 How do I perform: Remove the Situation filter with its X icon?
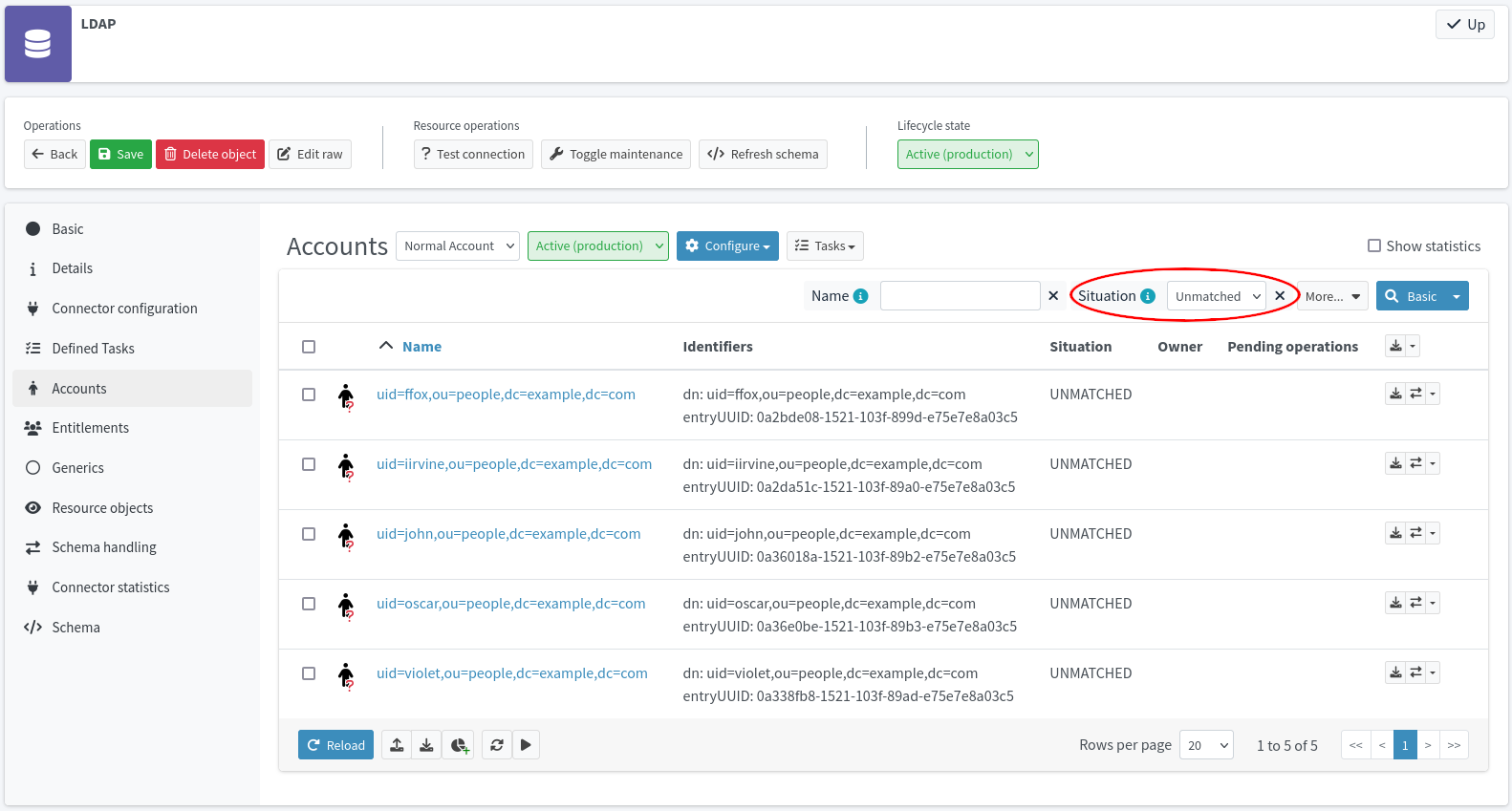[x=1280, y=296]
